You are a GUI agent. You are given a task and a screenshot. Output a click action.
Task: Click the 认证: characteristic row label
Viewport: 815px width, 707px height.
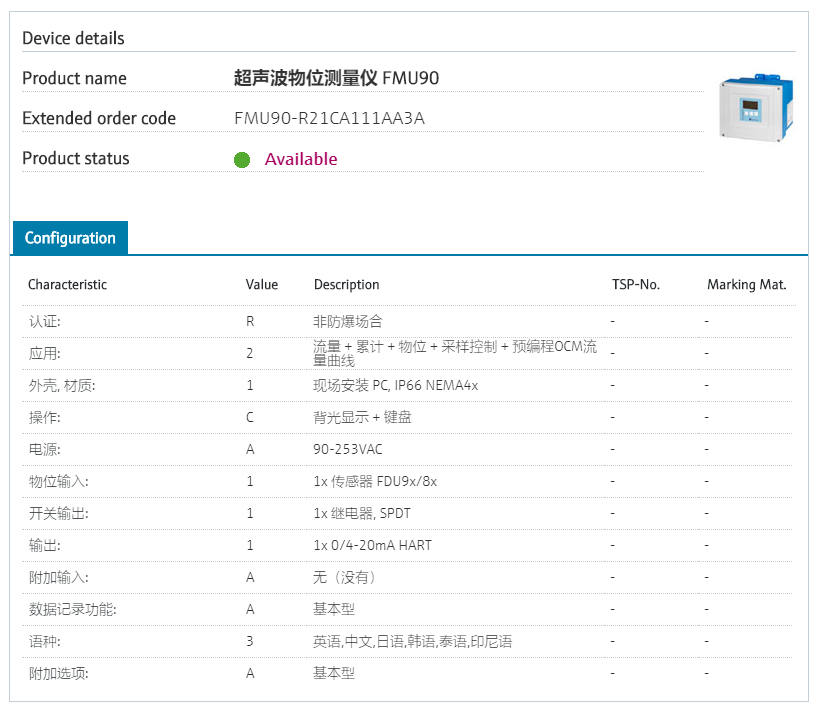click(x=45, y=321)
